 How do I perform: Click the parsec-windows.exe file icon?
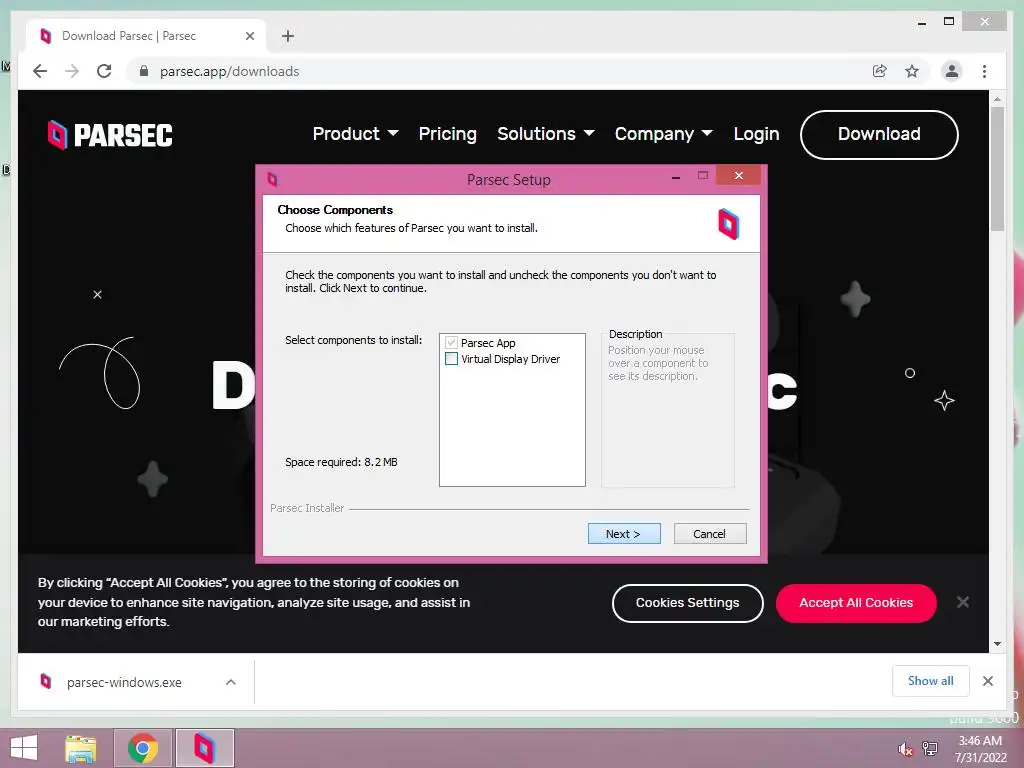click(x=46, y=681)
